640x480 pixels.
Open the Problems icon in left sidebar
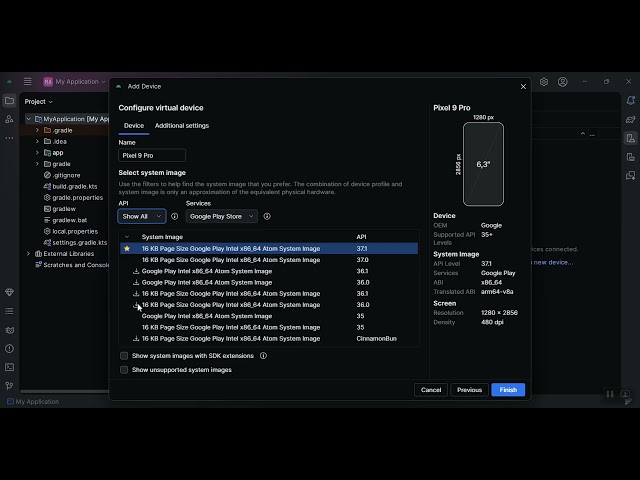[x=9, y=349]
